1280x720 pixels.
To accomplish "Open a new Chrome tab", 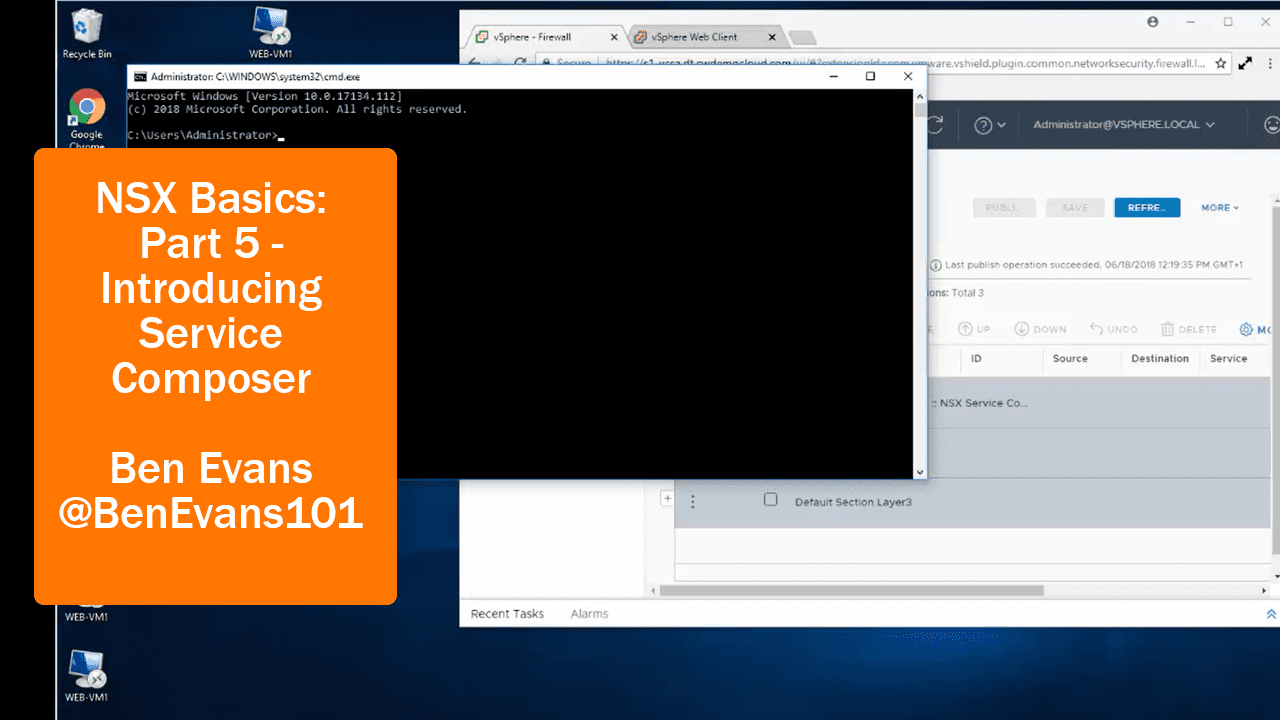I will pyautogui.click(x=802, y=38).
